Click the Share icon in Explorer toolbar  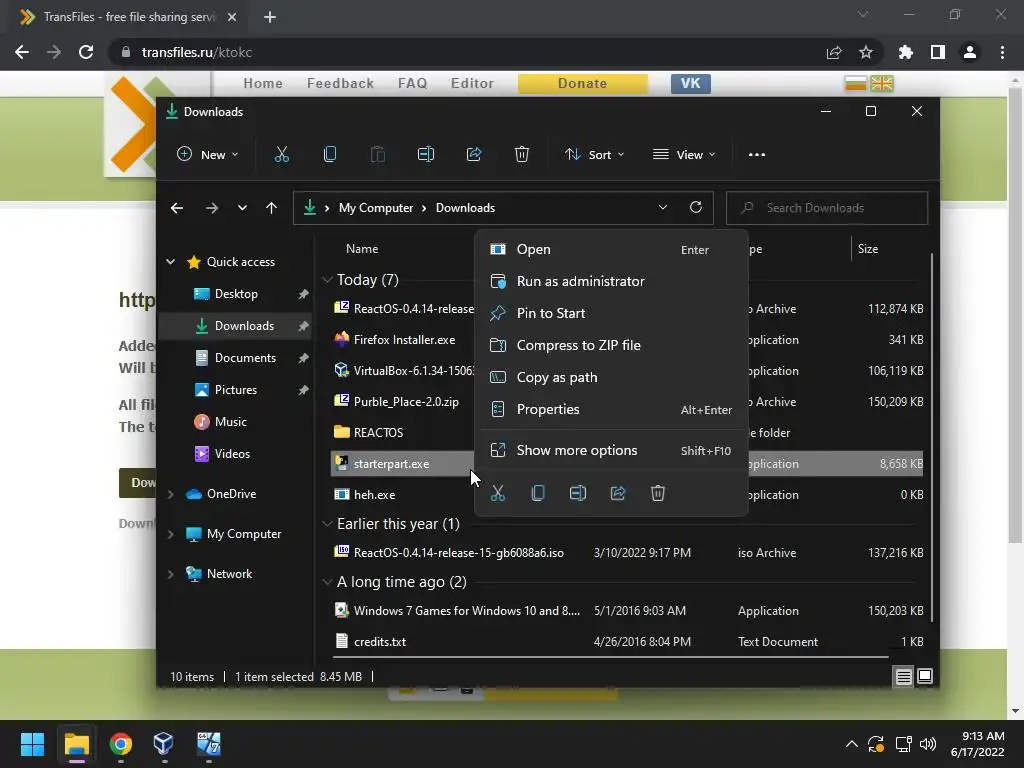point(473,155)
